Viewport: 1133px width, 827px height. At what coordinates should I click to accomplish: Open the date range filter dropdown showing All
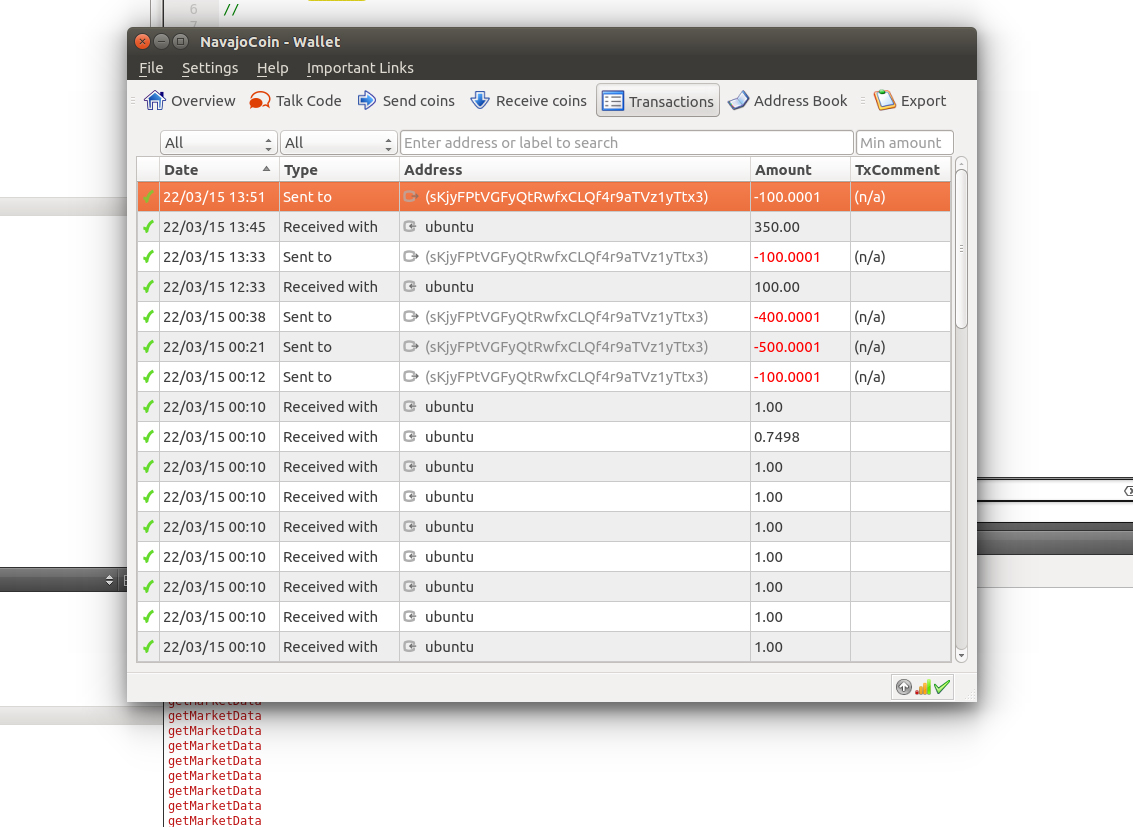pos(218,143)
